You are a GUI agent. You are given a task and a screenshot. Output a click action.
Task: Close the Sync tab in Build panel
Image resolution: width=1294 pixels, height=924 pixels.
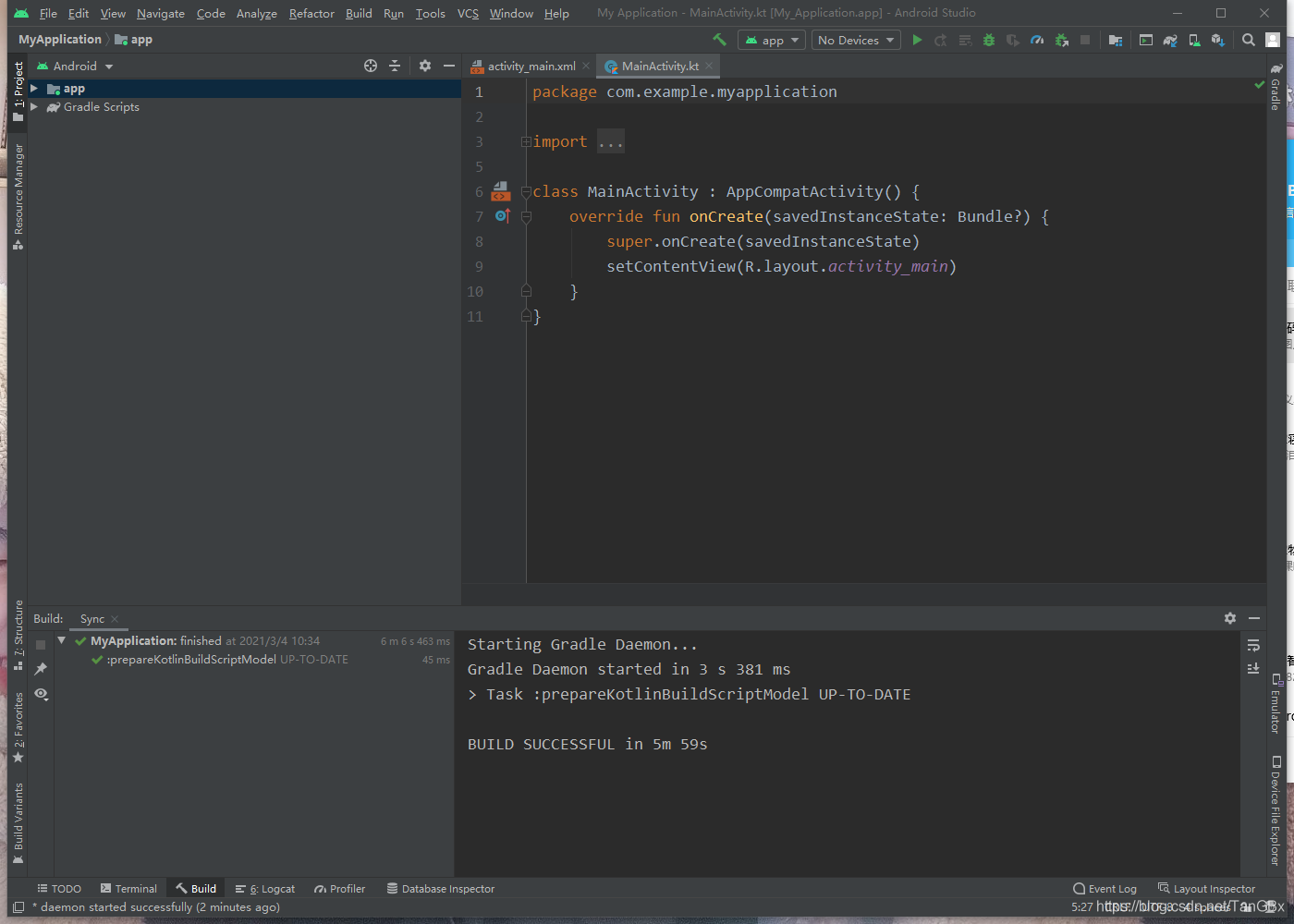pyautogui.click(x=115, y=619)
